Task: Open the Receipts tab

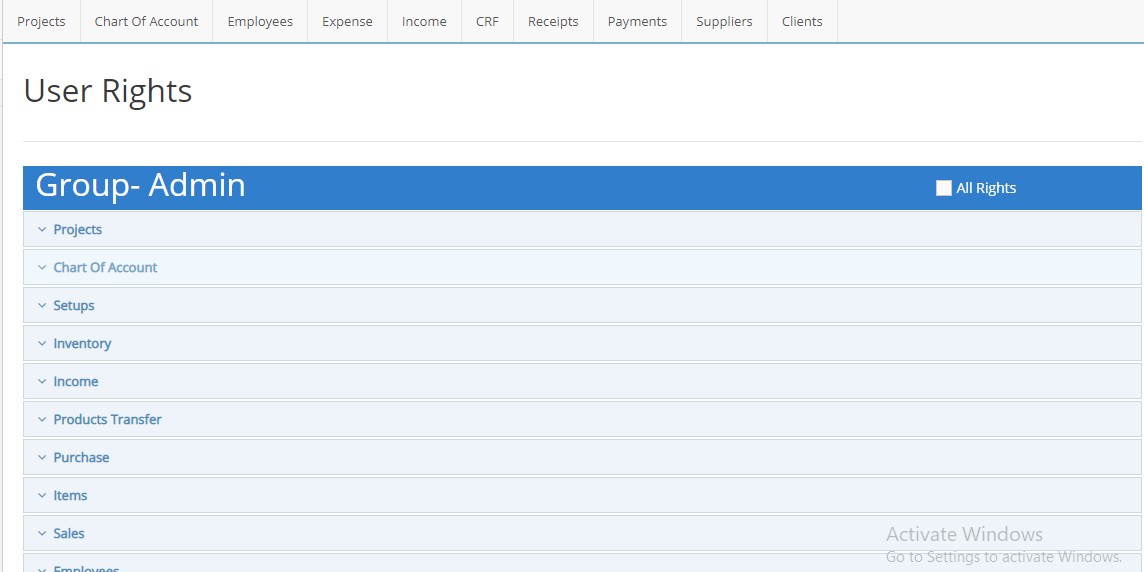Action: (x=553, y=21)
